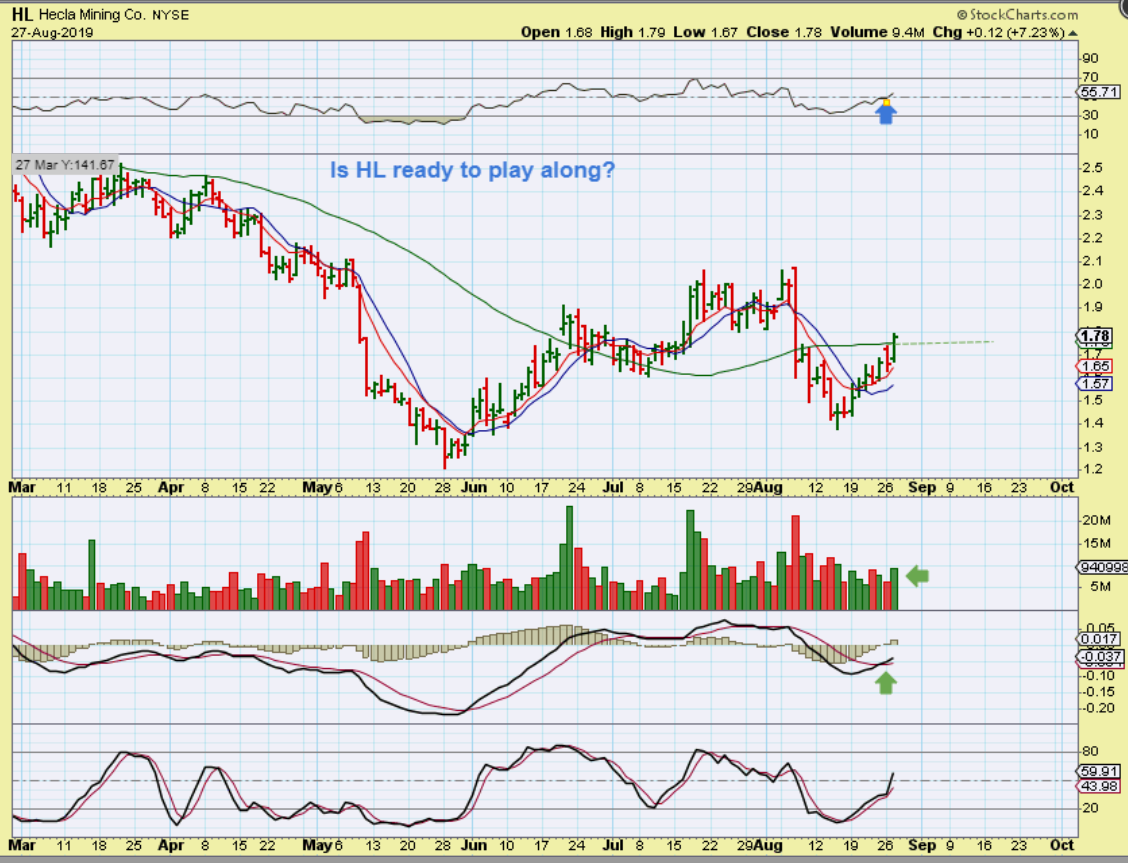
Task: Click the 15M volume axis label
Action: pos(1096,543)
